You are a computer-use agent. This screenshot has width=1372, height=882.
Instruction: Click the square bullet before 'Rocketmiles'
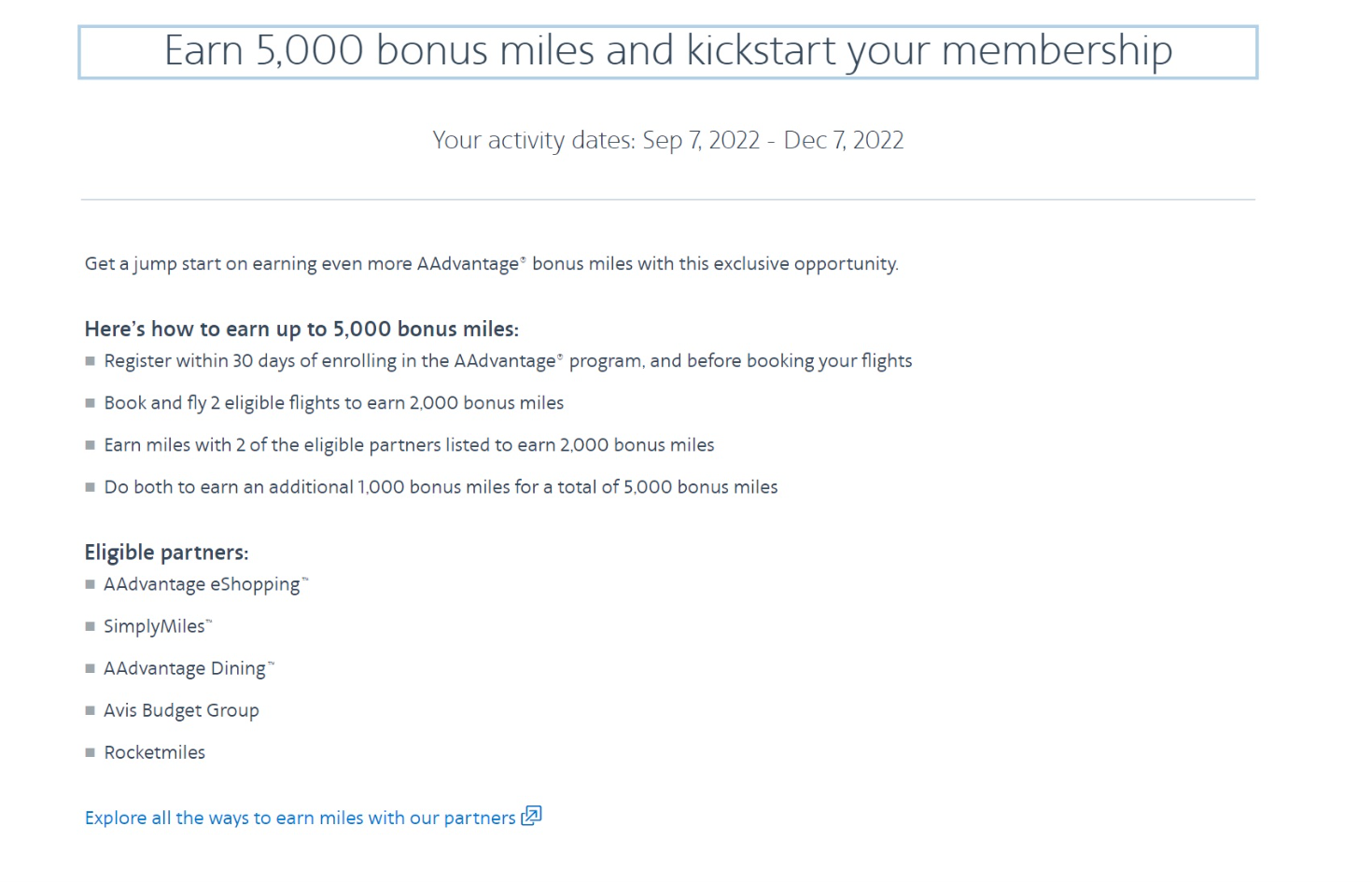[x=91, y=752]
